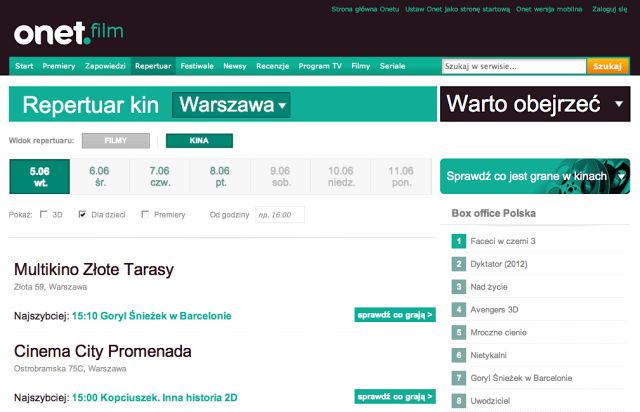Open 15:10 Goryl Śnieżek w Barcelonie showing
Image resolution: width=640 pixels, height=412 pixels.
152,316
